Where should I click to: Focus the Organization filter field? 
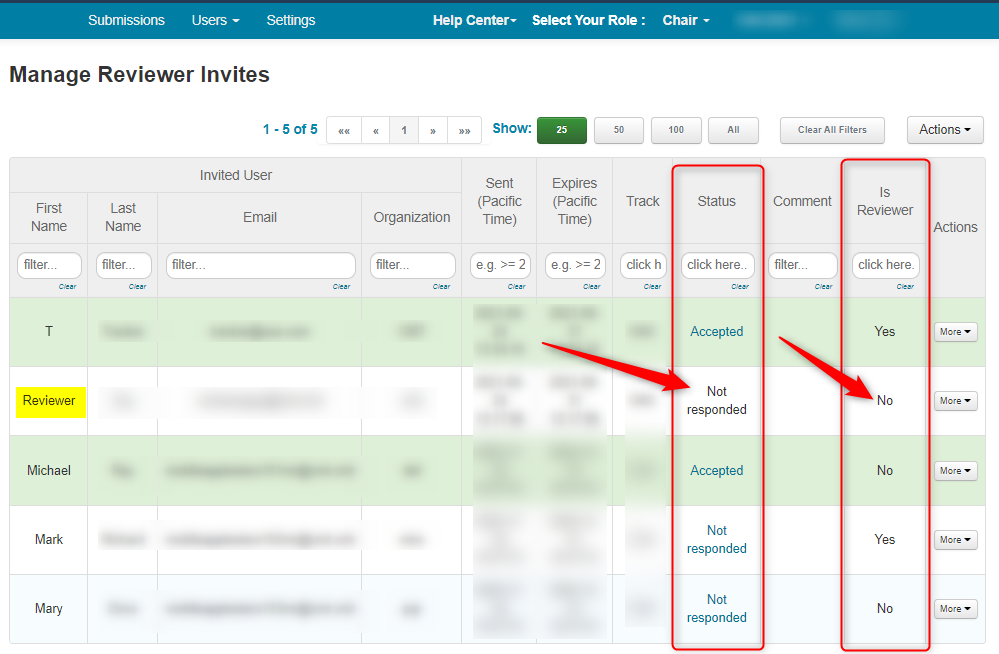412,265
